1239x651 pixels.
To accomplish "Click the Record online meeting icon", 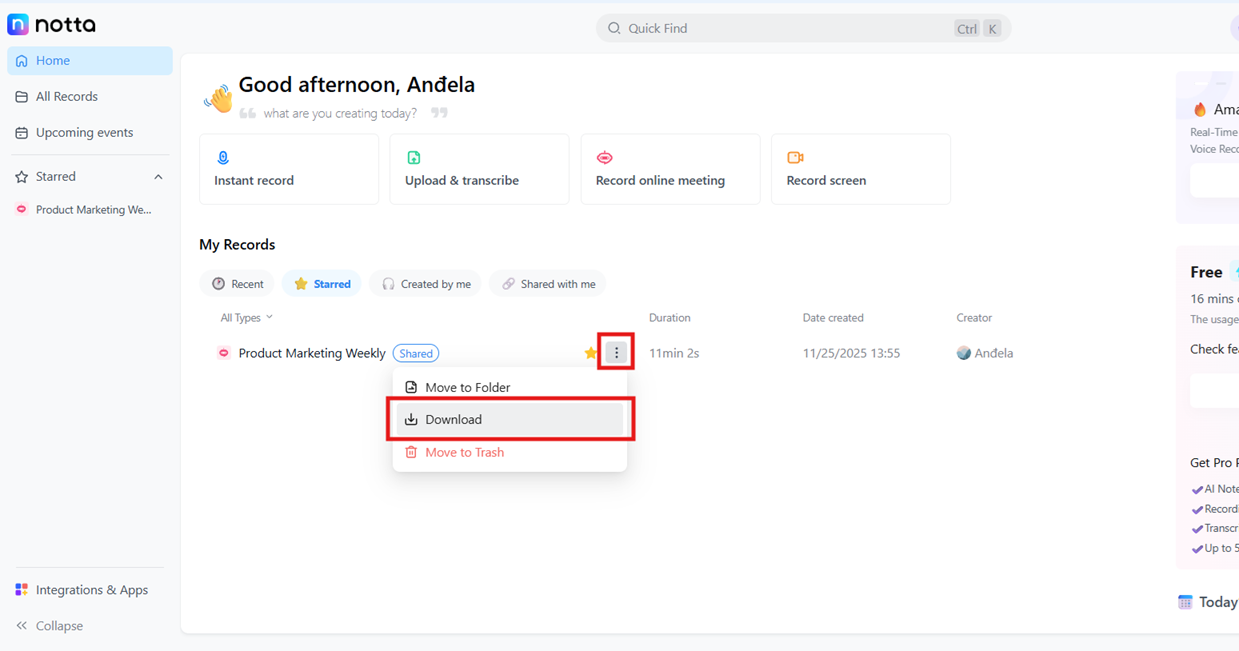I will pos(604,158).
